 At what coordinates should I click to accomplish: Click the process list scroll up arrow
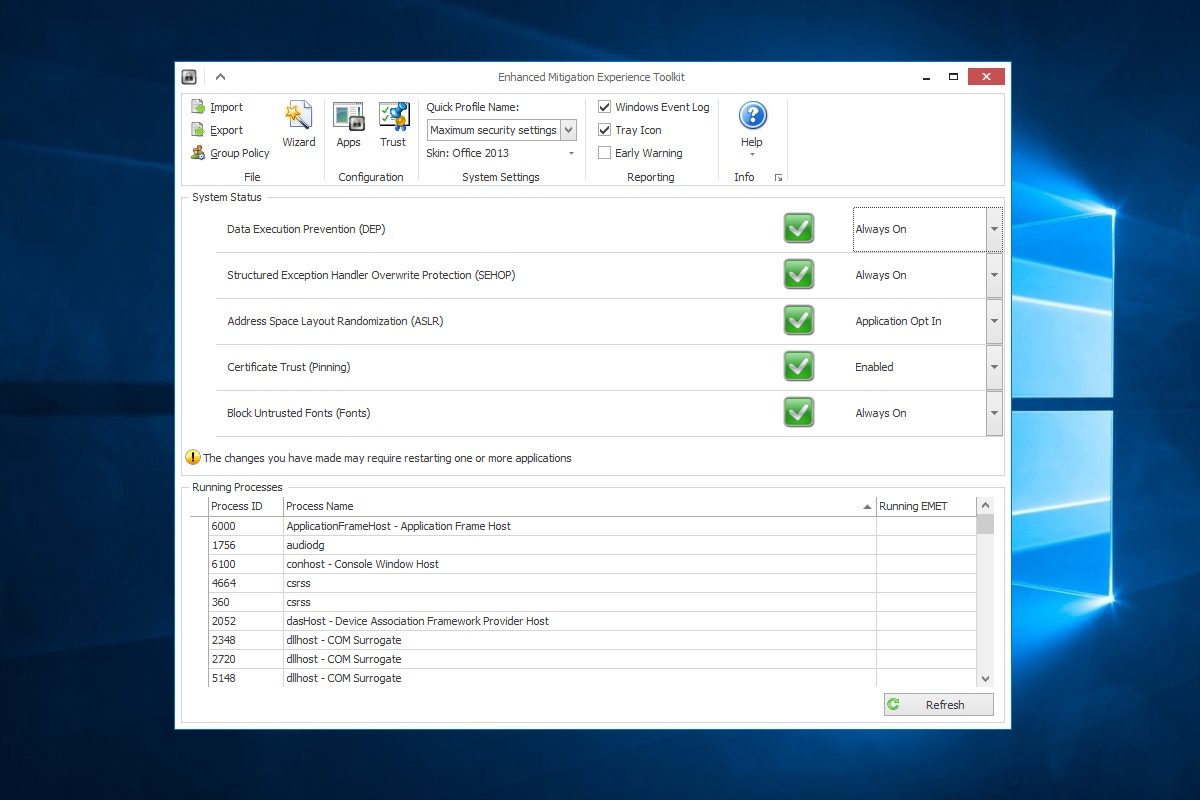(985, 506)
